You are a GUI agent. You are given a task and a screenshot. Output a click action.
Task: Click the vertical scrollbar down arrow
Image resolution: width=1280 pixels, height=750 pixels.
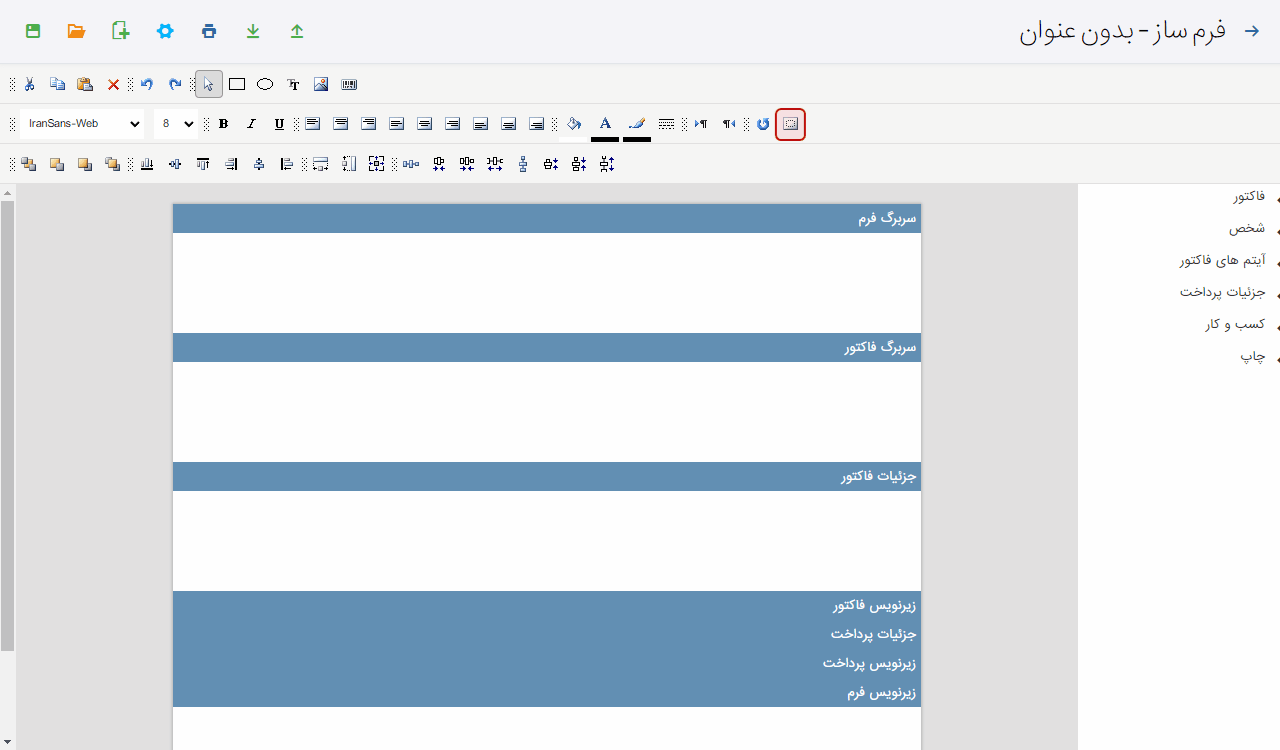pos(7,741)
